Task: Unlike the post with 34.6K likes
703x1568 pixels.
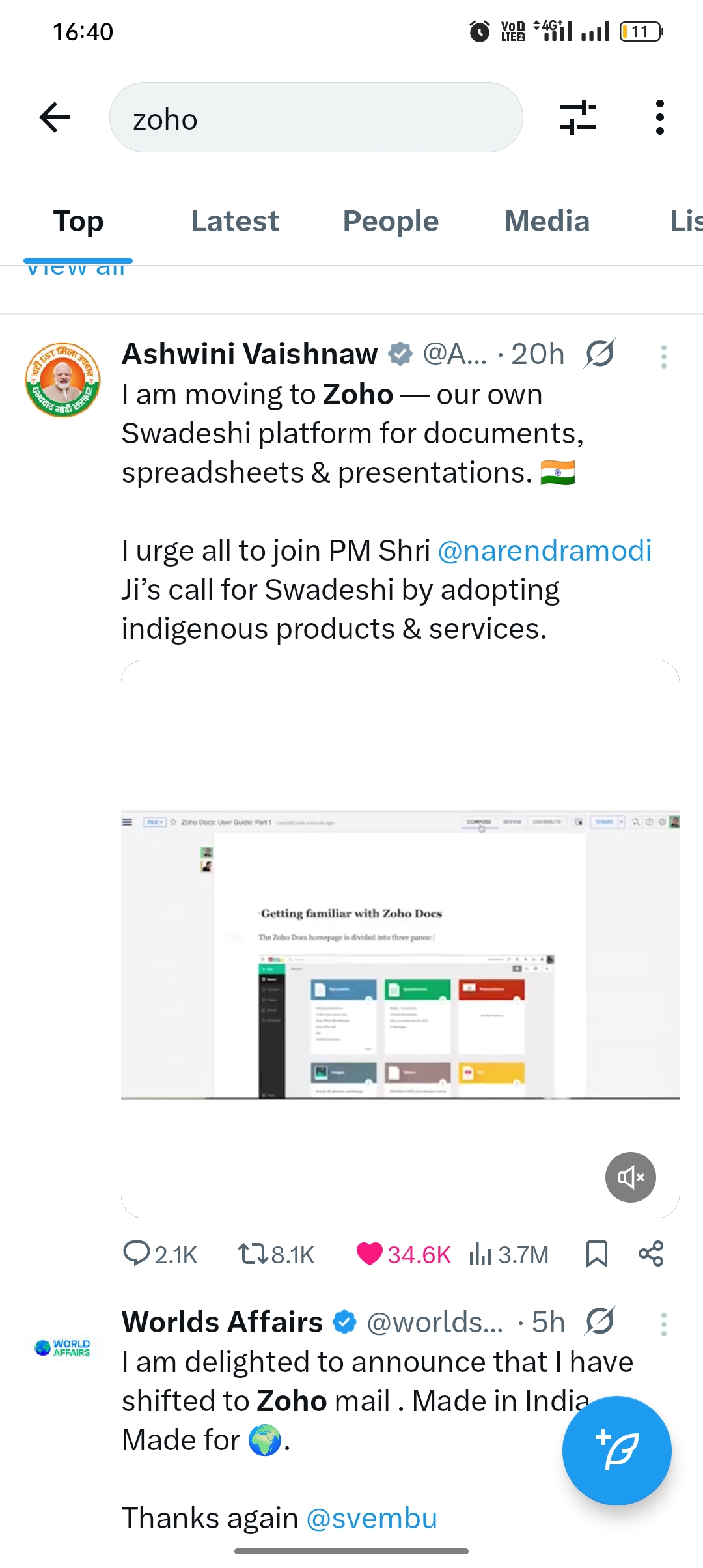Action: [369, 1253]
